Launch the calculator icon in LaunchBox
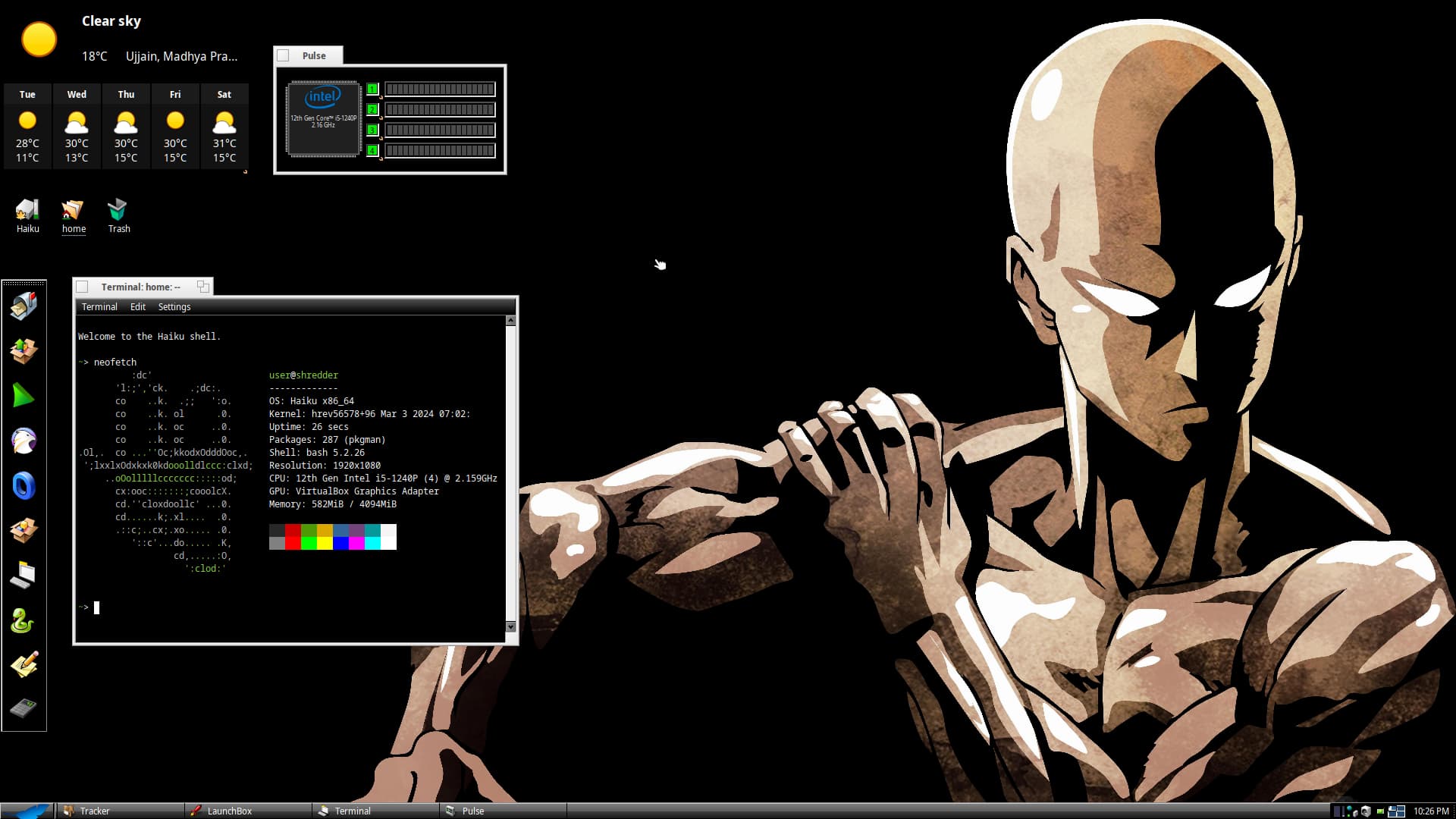 tap(24, 709)
